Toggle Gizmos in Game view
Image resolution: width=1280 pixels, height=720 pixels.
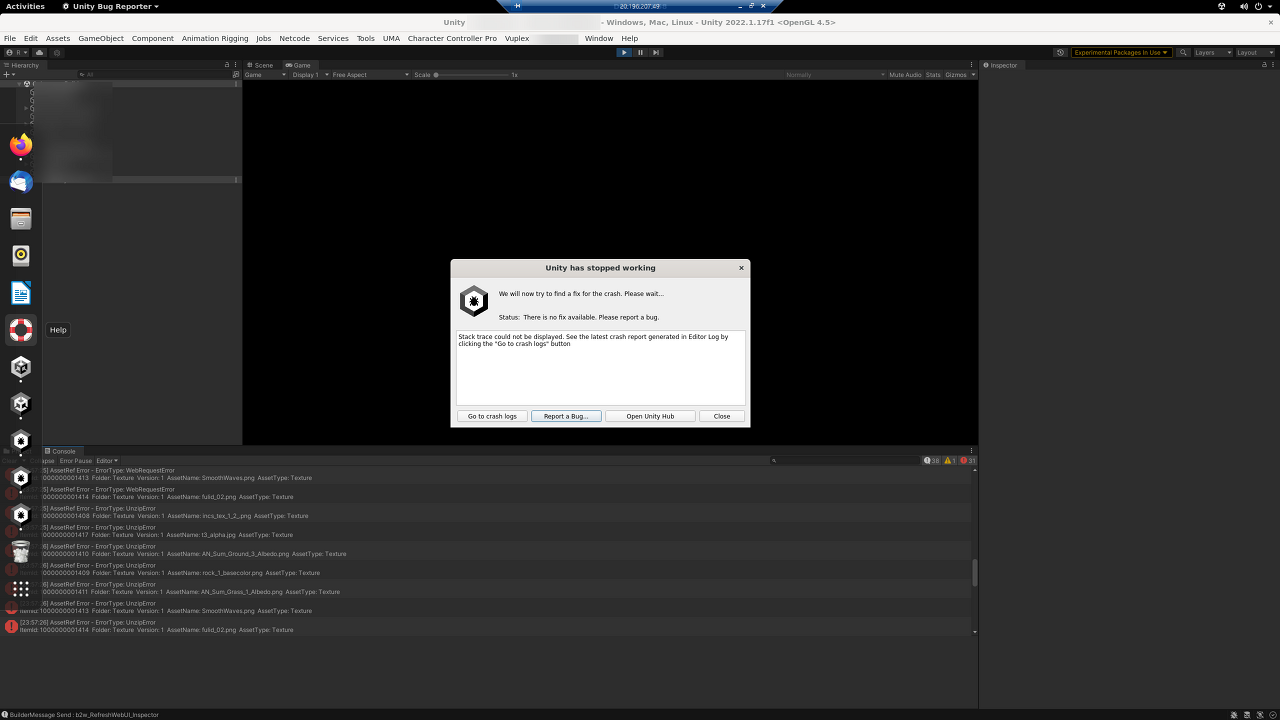[x=956, y=75]
